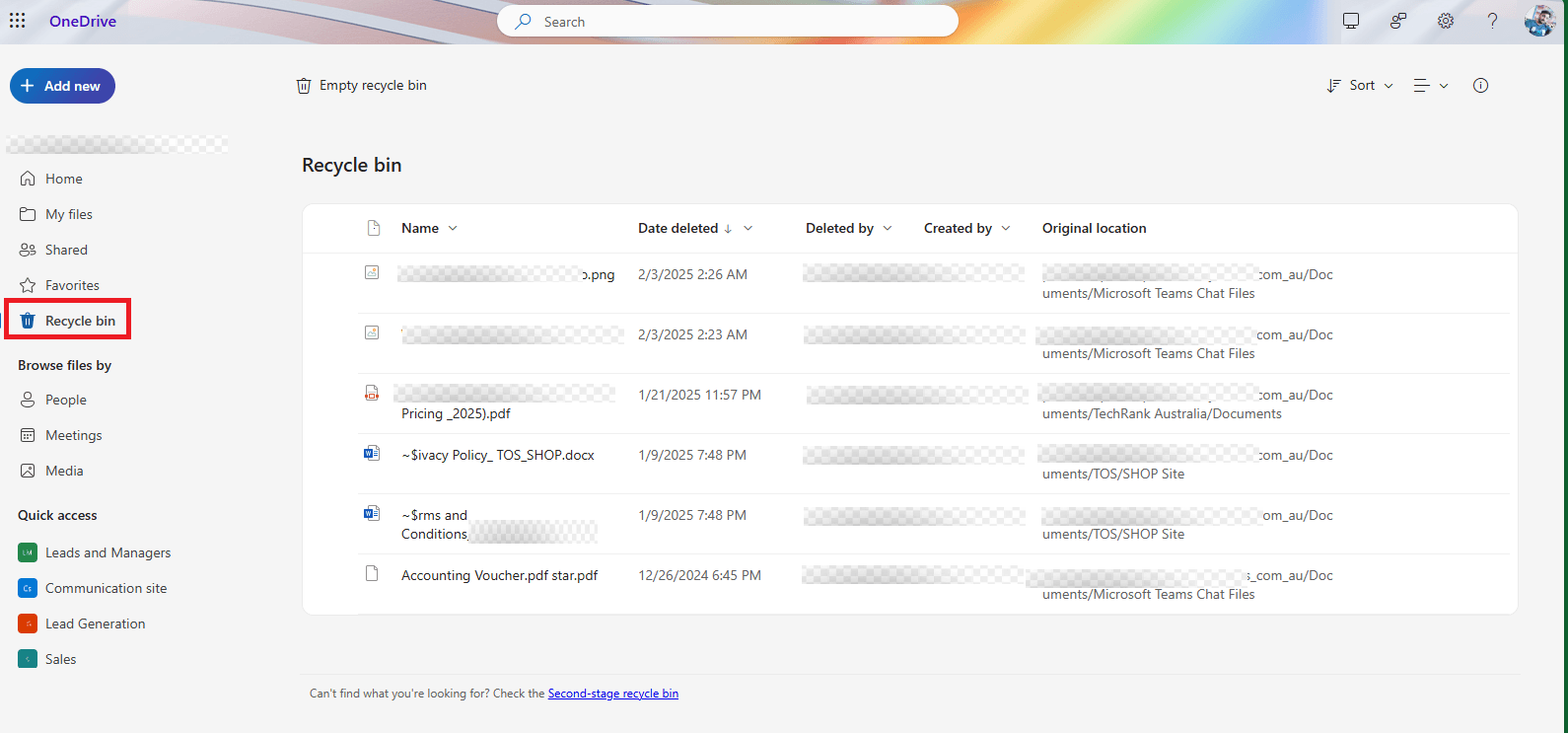The height and width of the screenshot is (733, 1568).
Task: Open Favorites in the navigation pane
Action: 72,285
